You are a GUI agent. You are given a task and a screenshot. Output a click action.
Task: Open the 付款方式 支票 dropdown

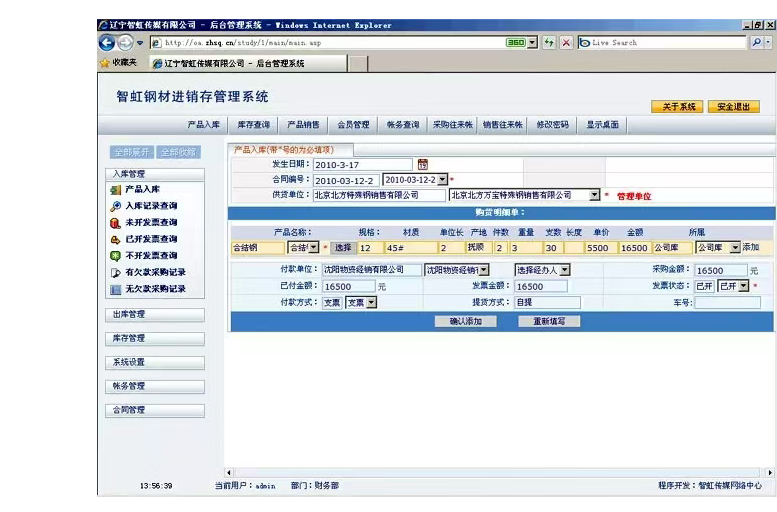tap(371, 302)
